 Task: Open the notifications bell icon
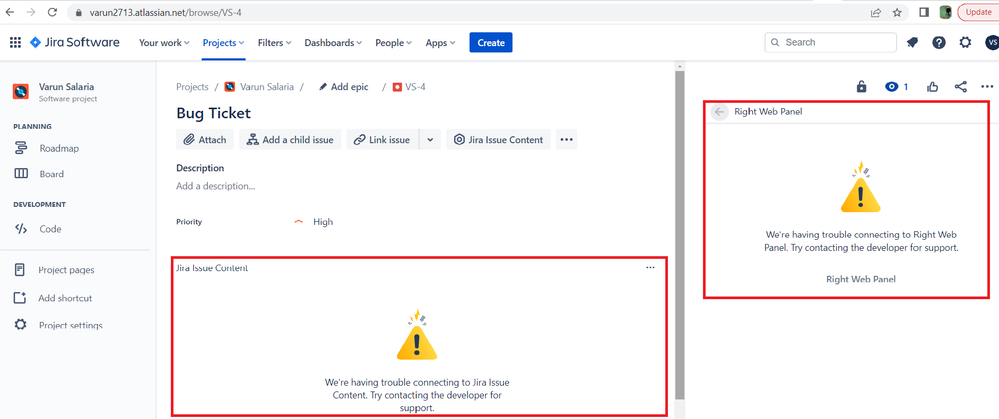912,43
